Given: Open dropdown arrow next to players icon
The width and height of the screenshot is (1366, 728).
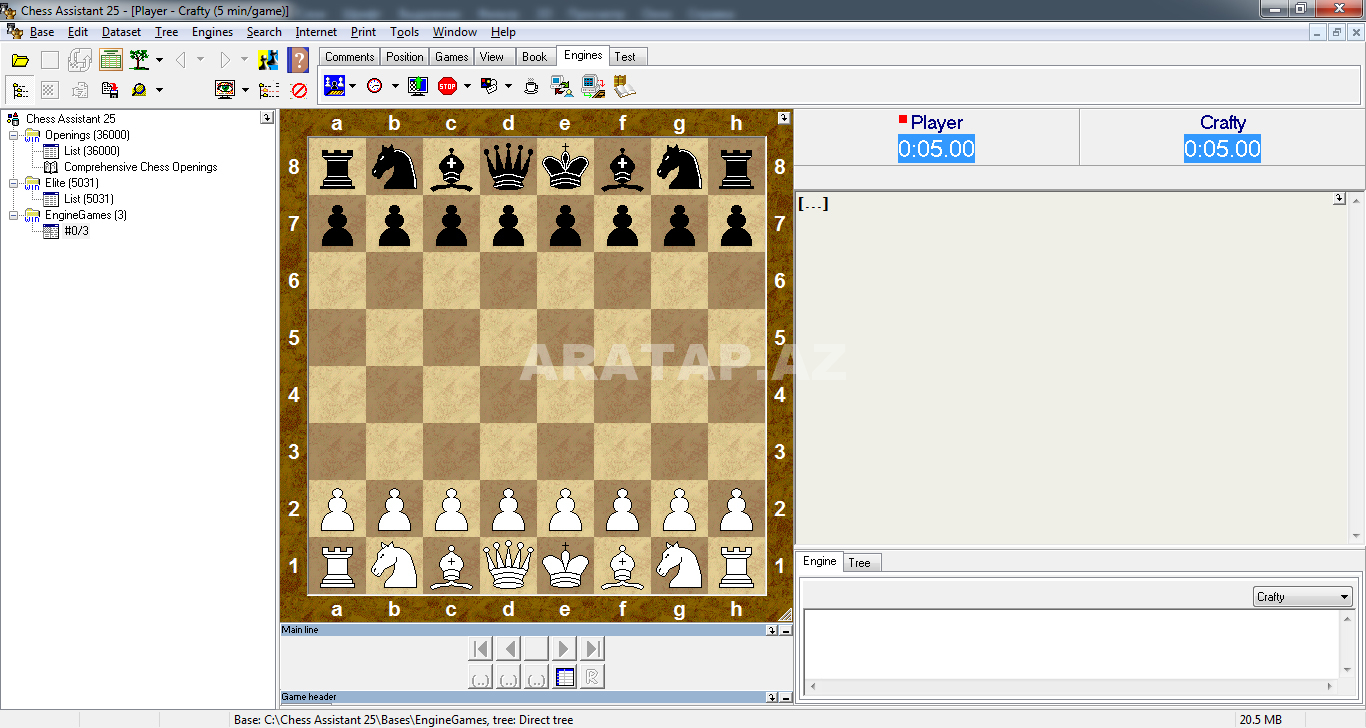Looking at the screenshot, I should pyautogui.click(x=353, y=86).
